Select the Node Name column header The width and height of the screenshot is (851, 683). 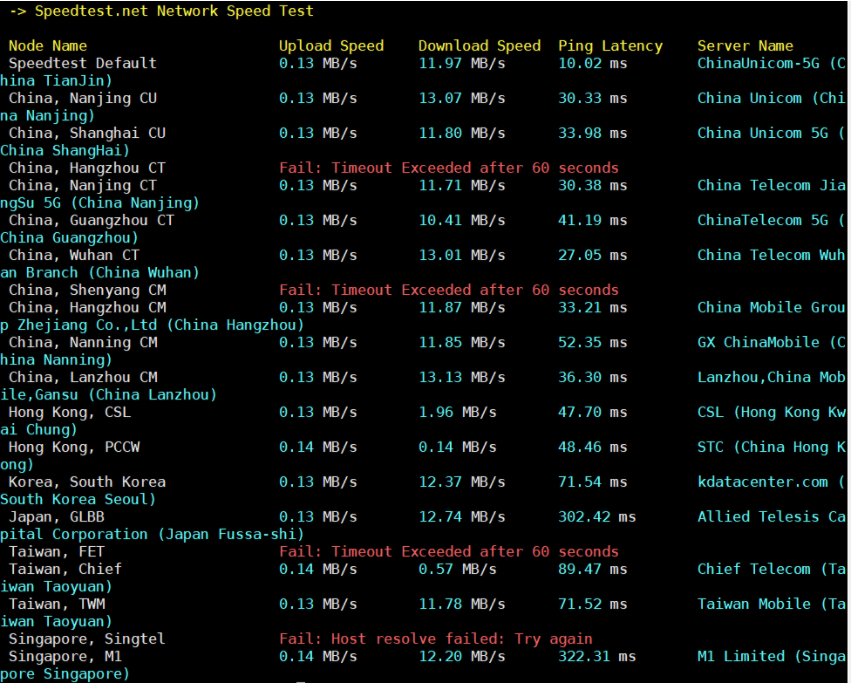(x=48, y=46)
